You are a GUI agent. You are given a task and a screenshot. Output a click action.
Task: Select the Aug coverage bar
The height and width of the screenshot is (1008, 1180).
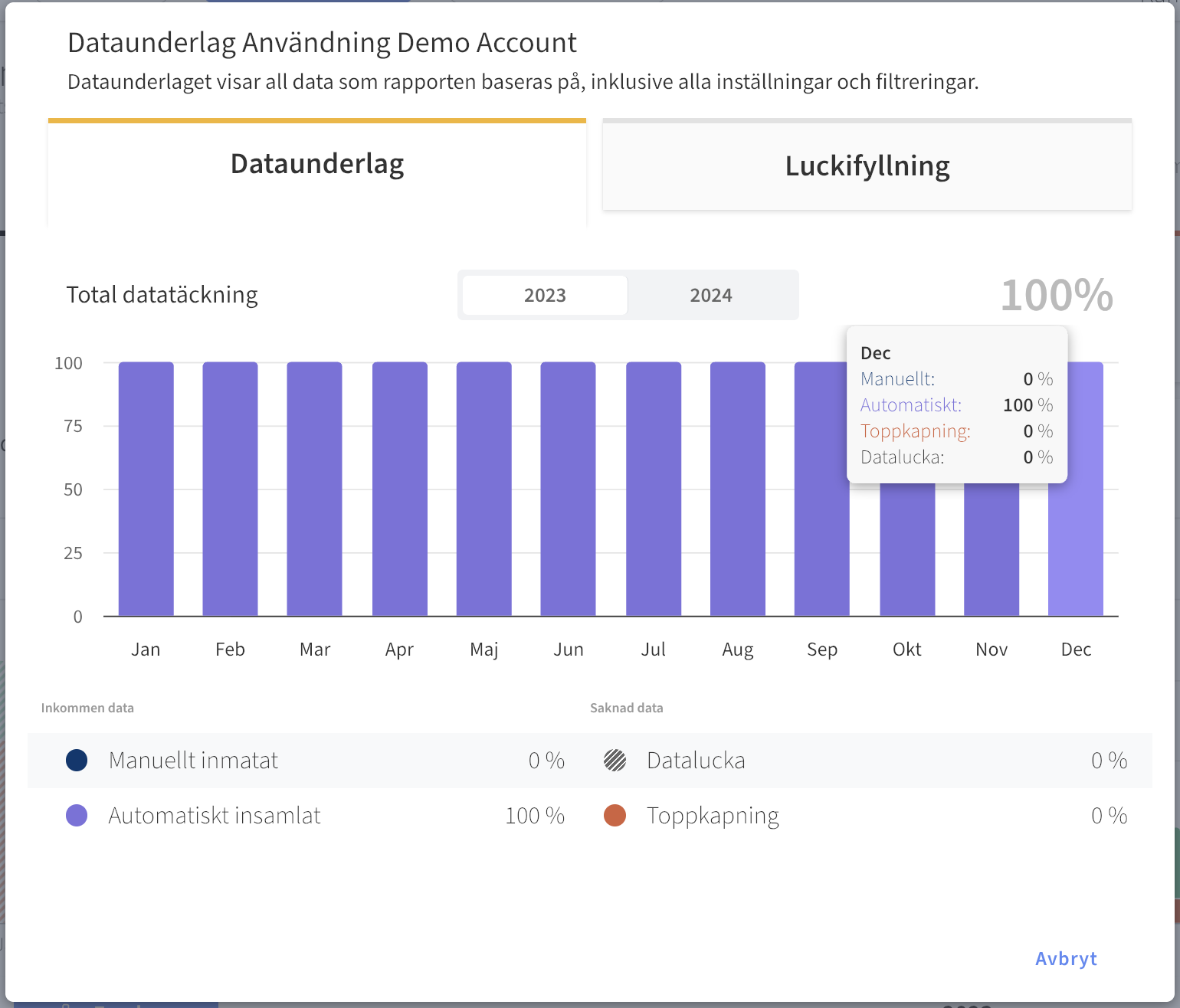(x=737, y=489)
